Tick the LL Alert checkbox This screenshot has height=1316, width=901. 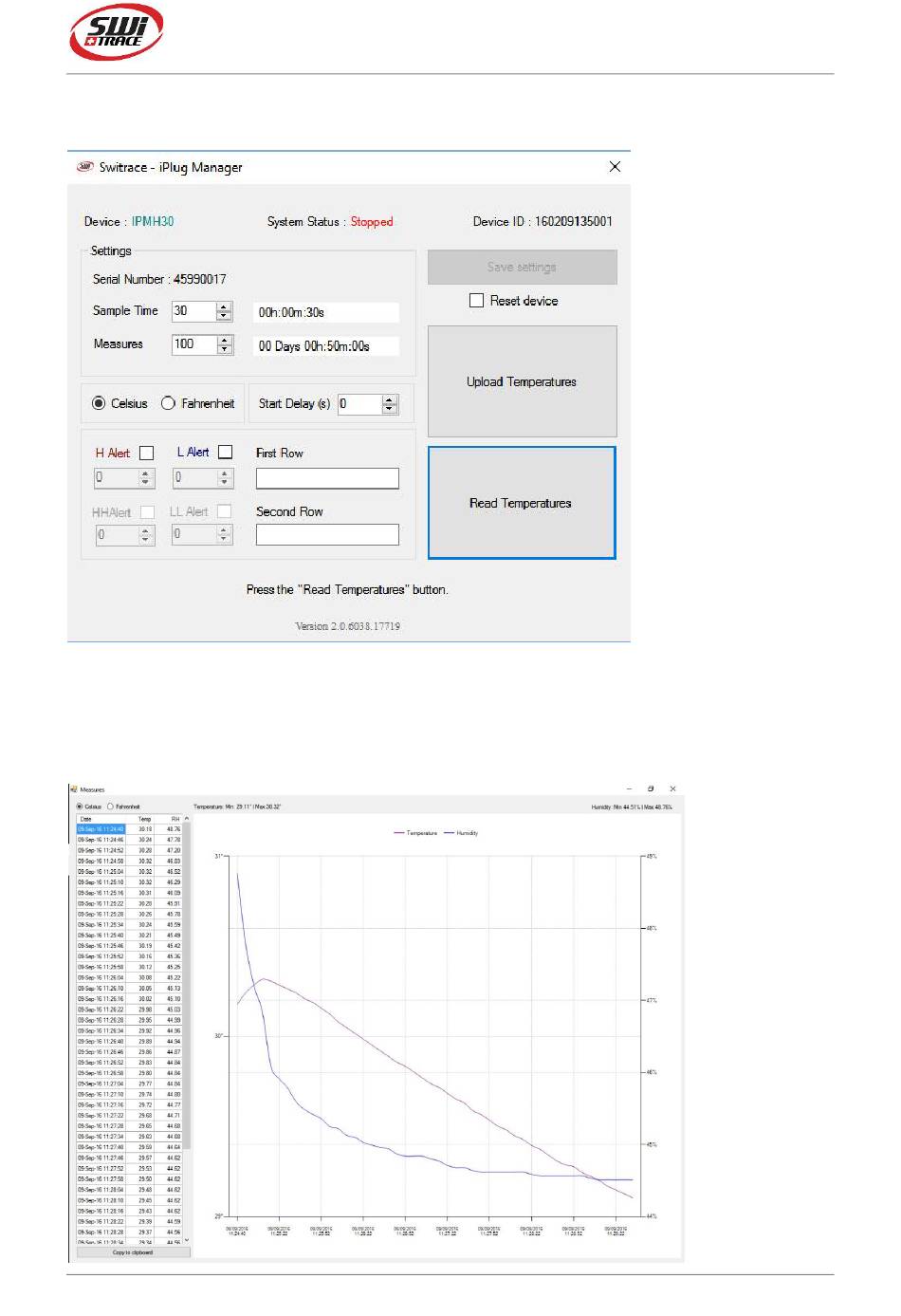[x=224, y=510]
